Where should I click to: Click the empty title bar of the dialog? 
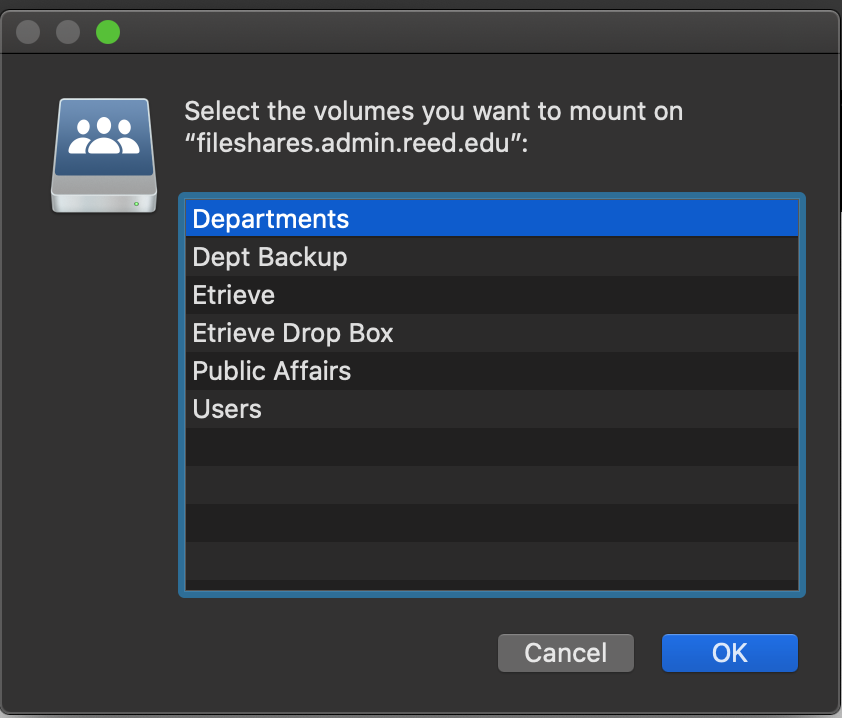pos(450,32)
